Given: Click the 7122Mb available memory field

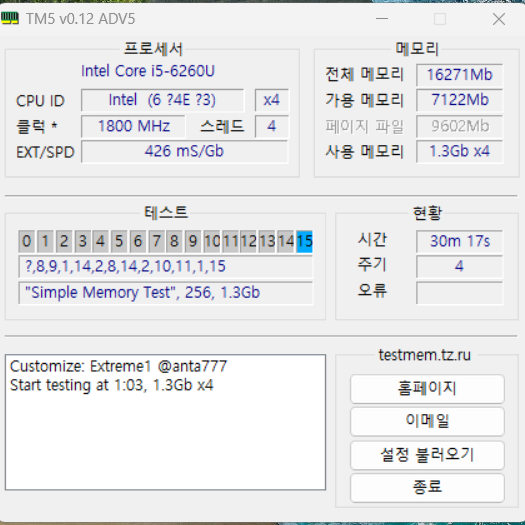Looking at the screenshot, I should 459,100.
